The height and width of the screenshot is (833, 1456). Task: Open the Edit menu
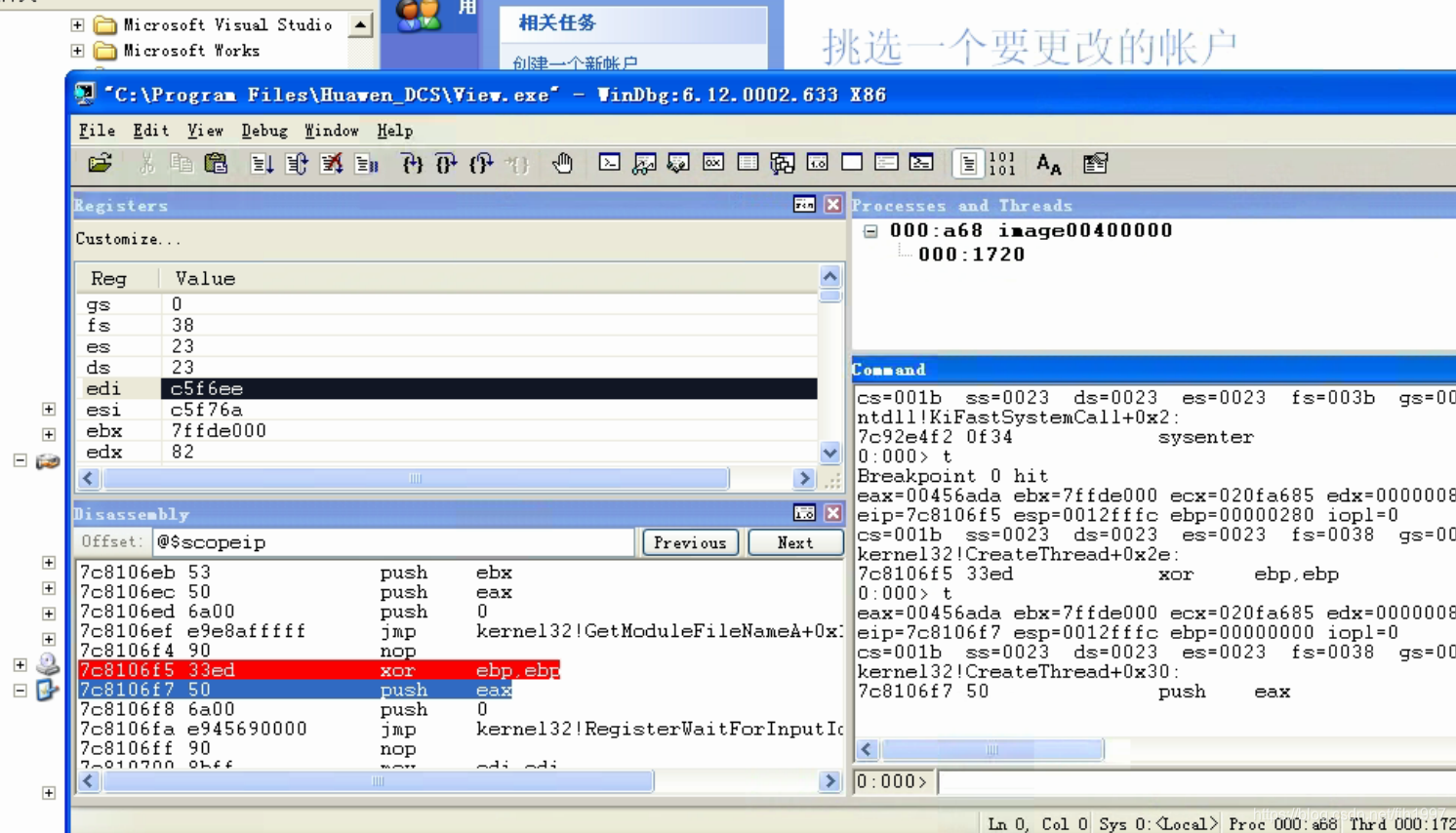pos(151,131)
